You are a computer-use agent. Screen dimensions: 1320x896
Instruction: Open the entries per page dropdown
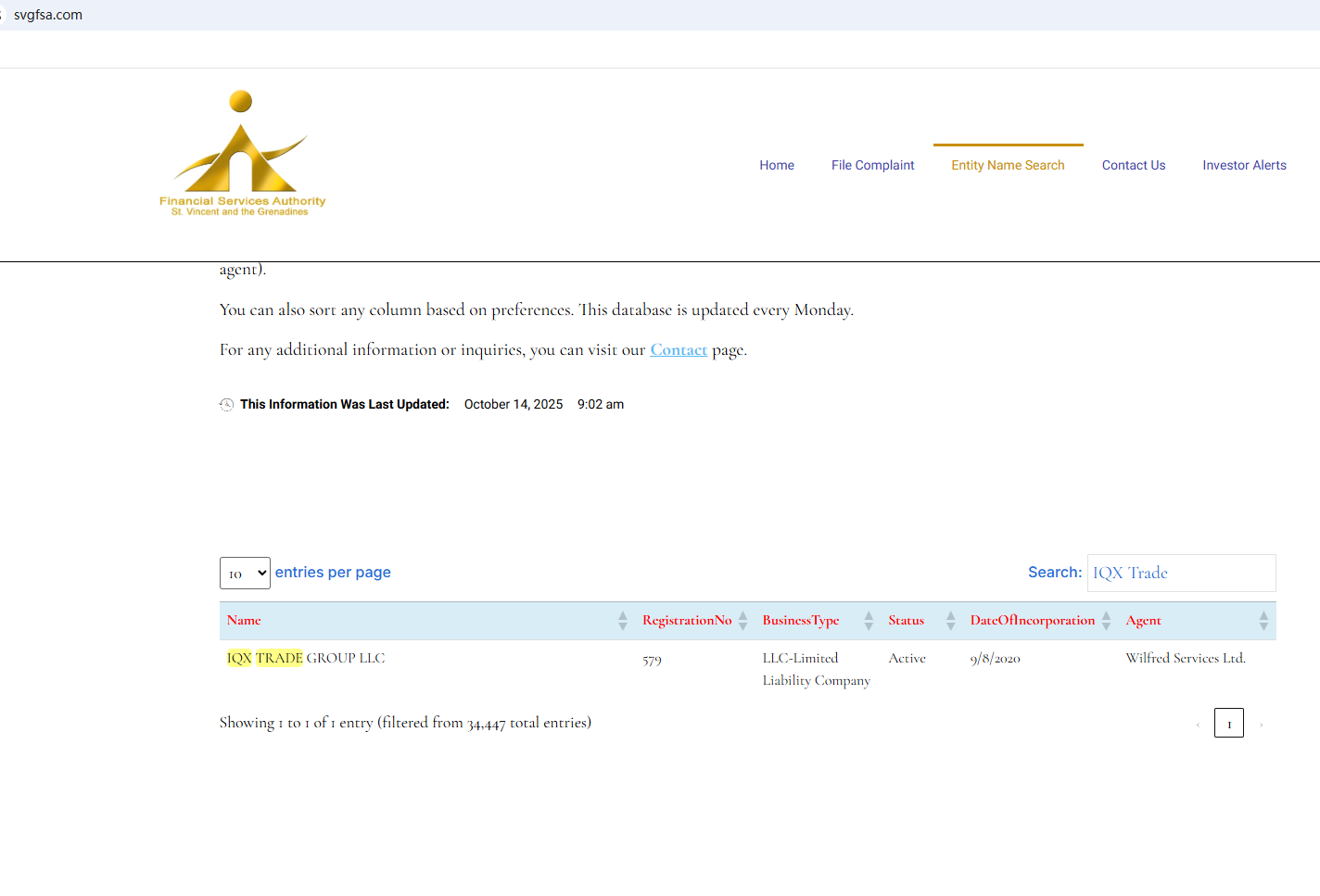click(245, 574)
